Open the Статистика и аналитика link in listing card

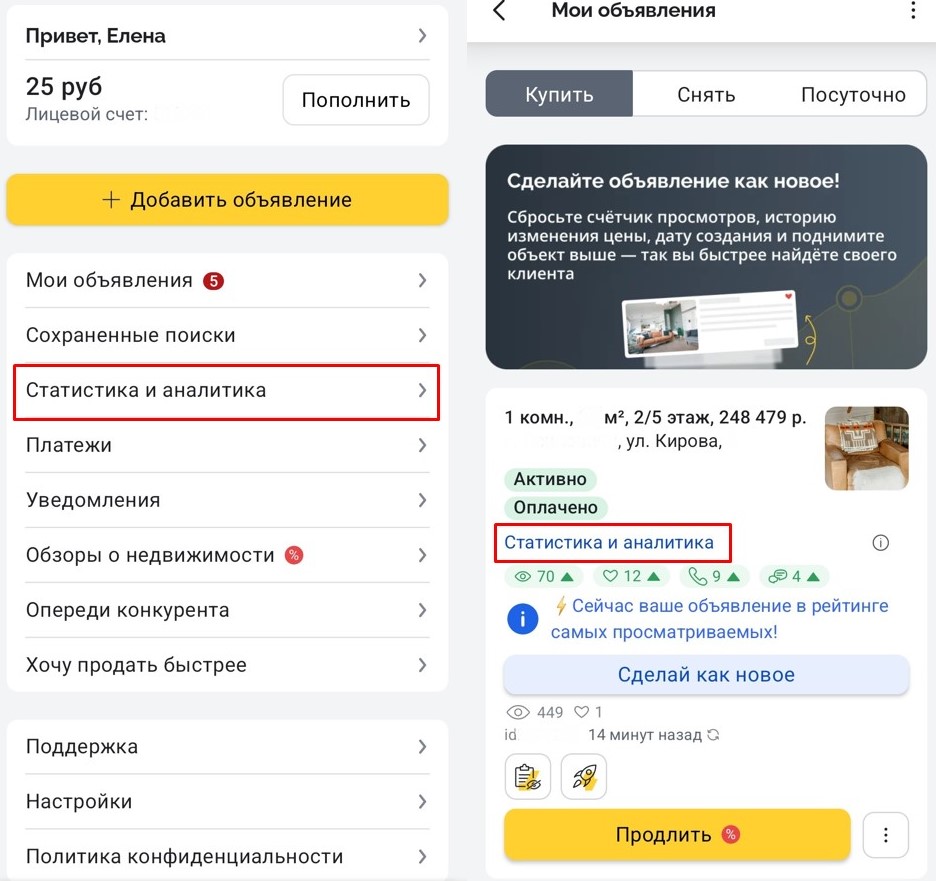click(x=609, y=543)
